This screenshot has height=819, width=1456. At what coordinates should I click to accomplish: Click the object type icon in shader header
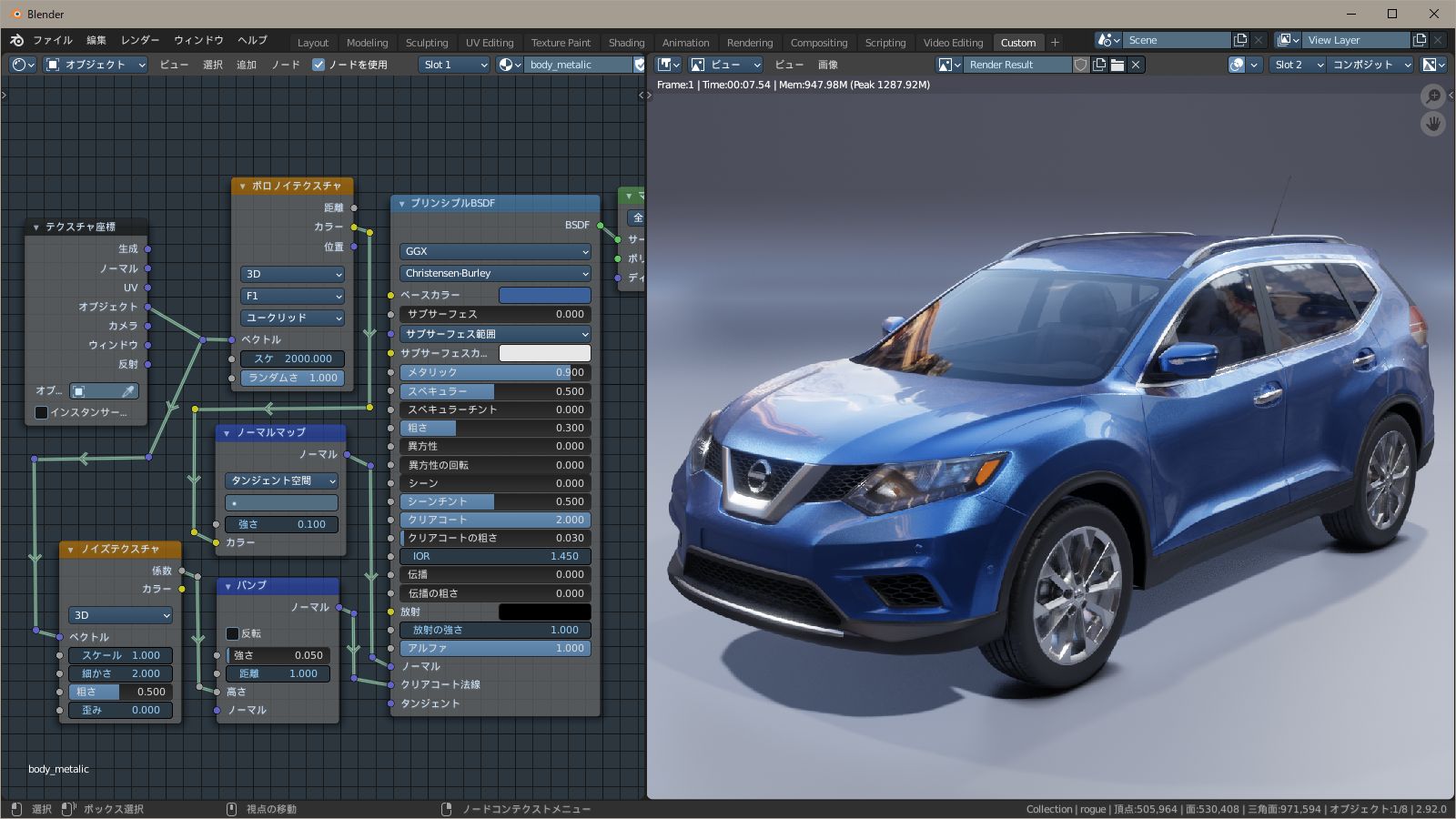tap(53, 65)
